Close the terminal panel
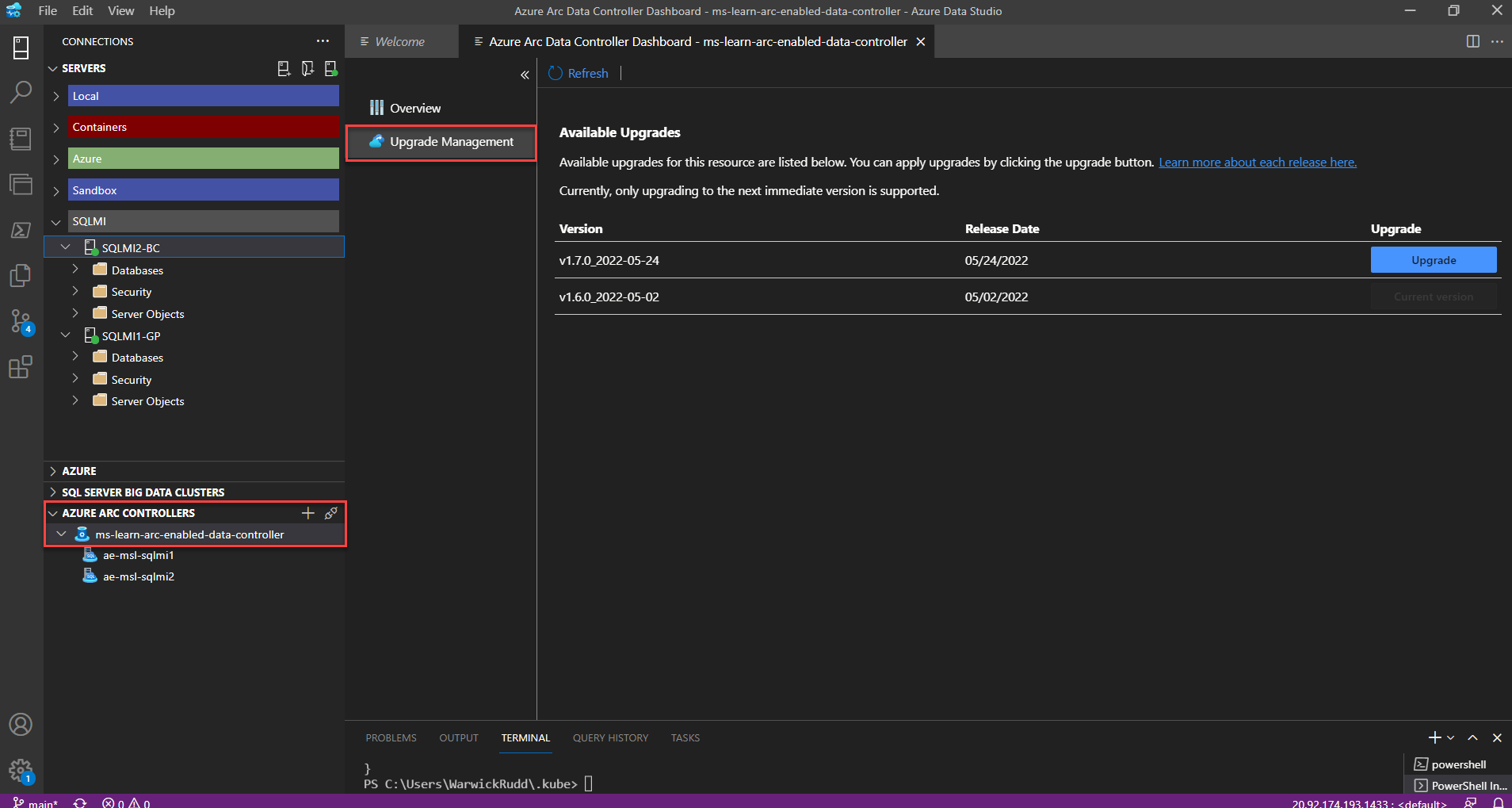This screenshot has height=808, width=1512. (x=1497, y=737)
